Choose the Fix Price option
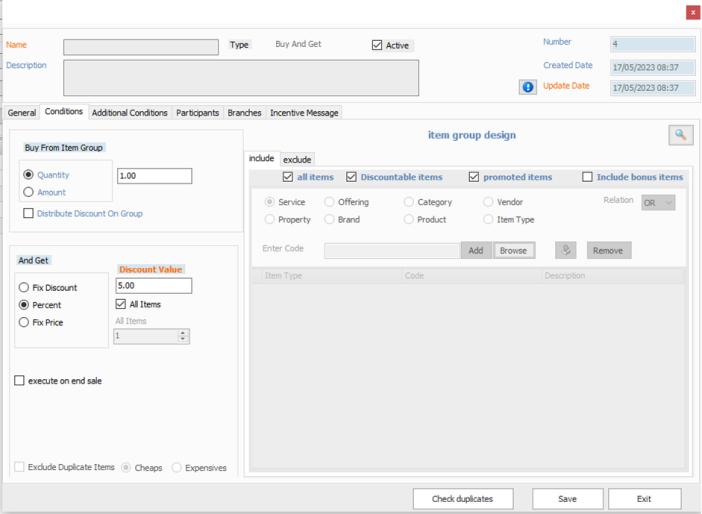Viewport: 702px width, 514px height. (24, 322)
